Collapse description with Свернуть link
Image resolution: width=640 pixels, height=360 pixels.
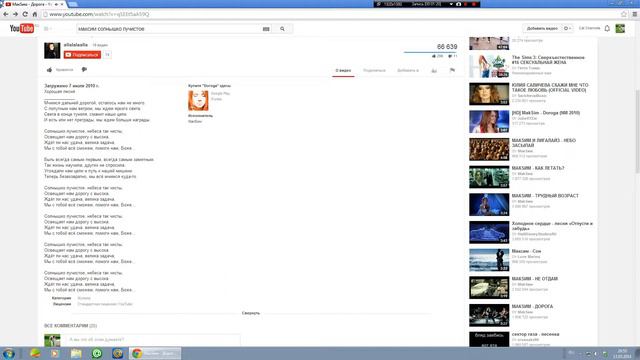pyautogui.click(x=251, y=313)
